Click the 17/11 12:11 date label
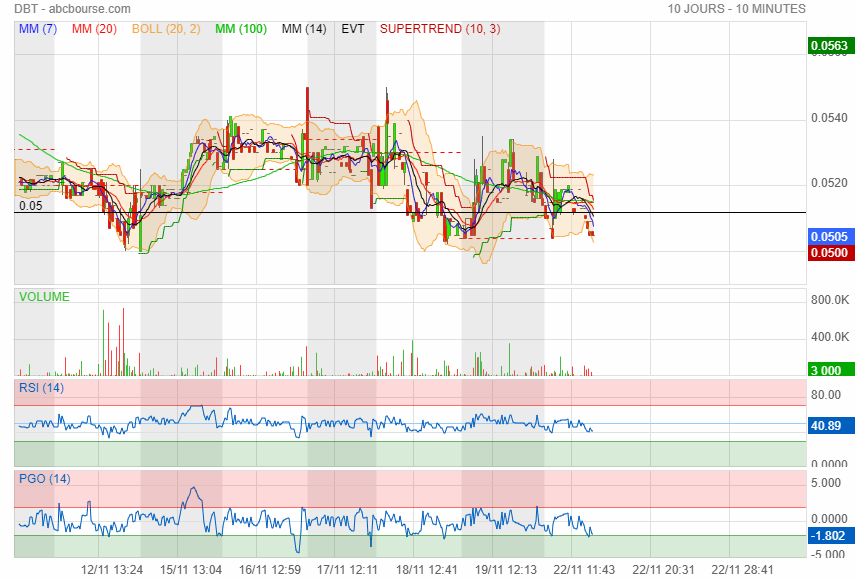 347,570
